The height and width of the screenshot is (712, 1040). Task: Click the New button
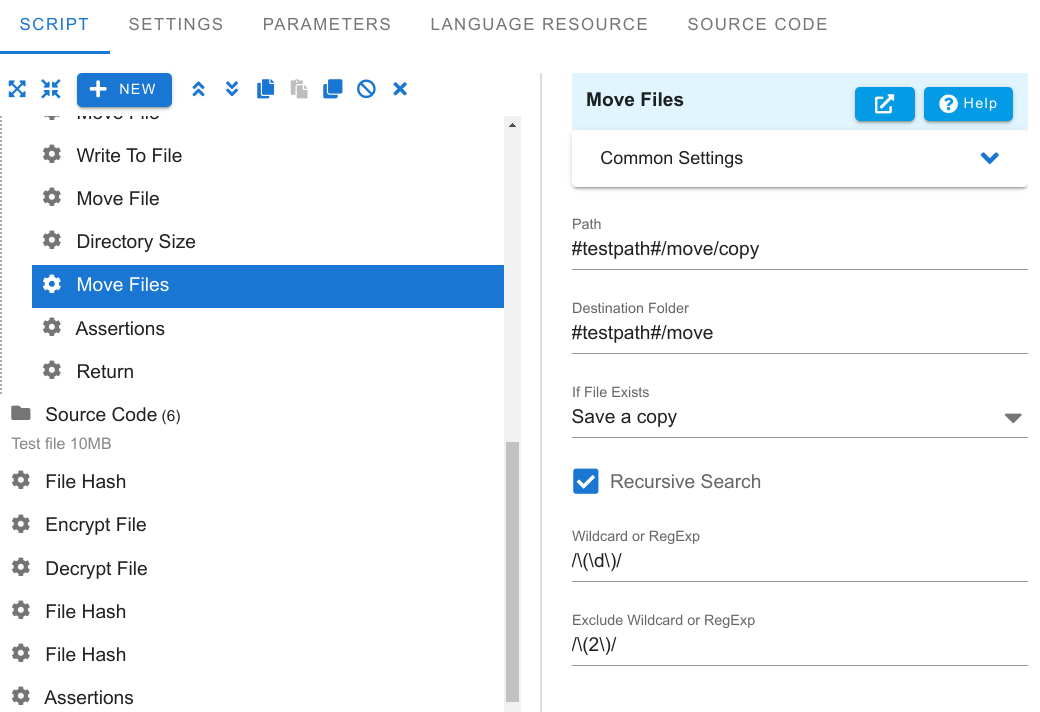tap(124, 89)
